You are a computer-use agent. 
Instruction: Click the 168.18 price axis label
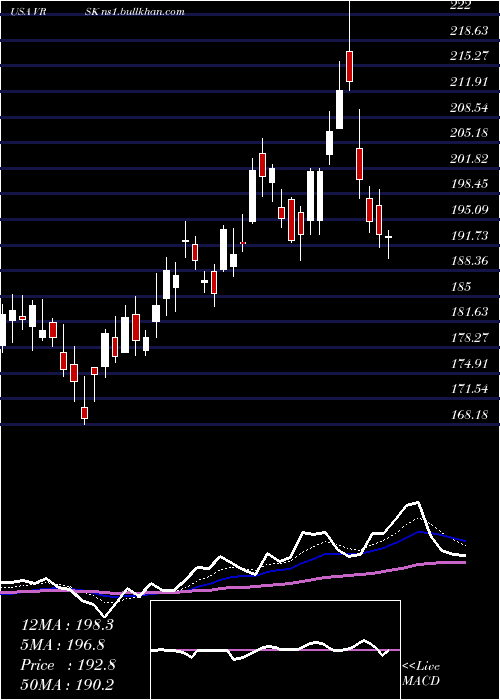pos(468,415)
